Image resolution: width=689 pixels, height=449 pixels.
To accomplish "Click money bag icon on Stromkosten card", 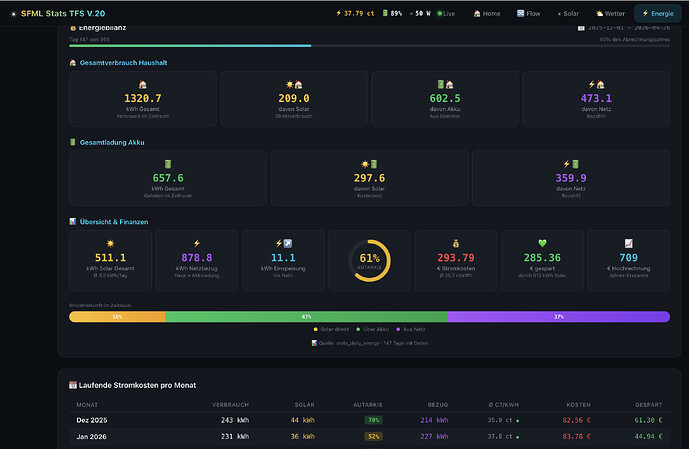I will [456, 243].
